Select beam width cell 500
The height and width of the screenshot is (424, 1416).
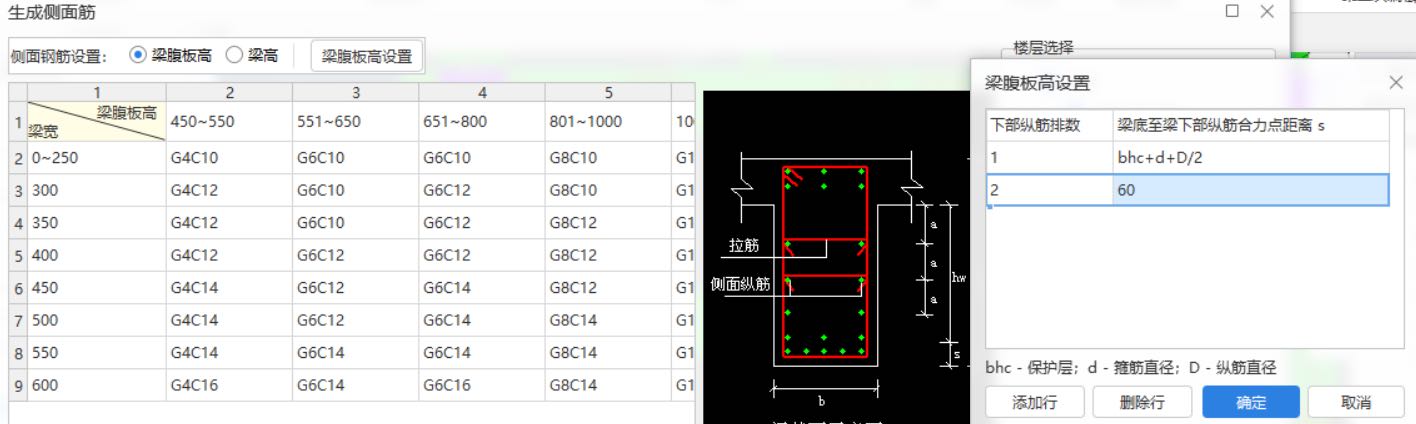tap(96, 320)
